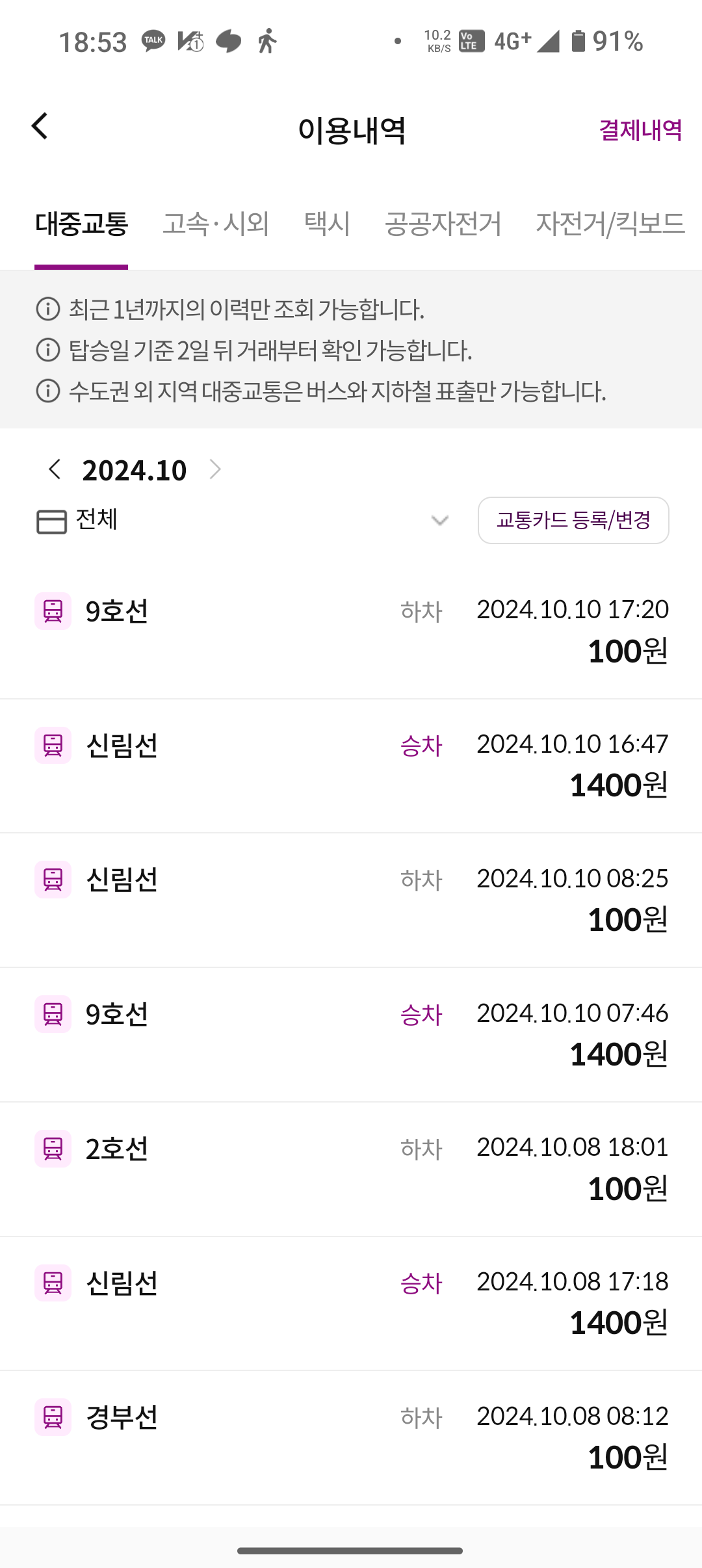Open the 공공자전거 tab

coord(443,224)
